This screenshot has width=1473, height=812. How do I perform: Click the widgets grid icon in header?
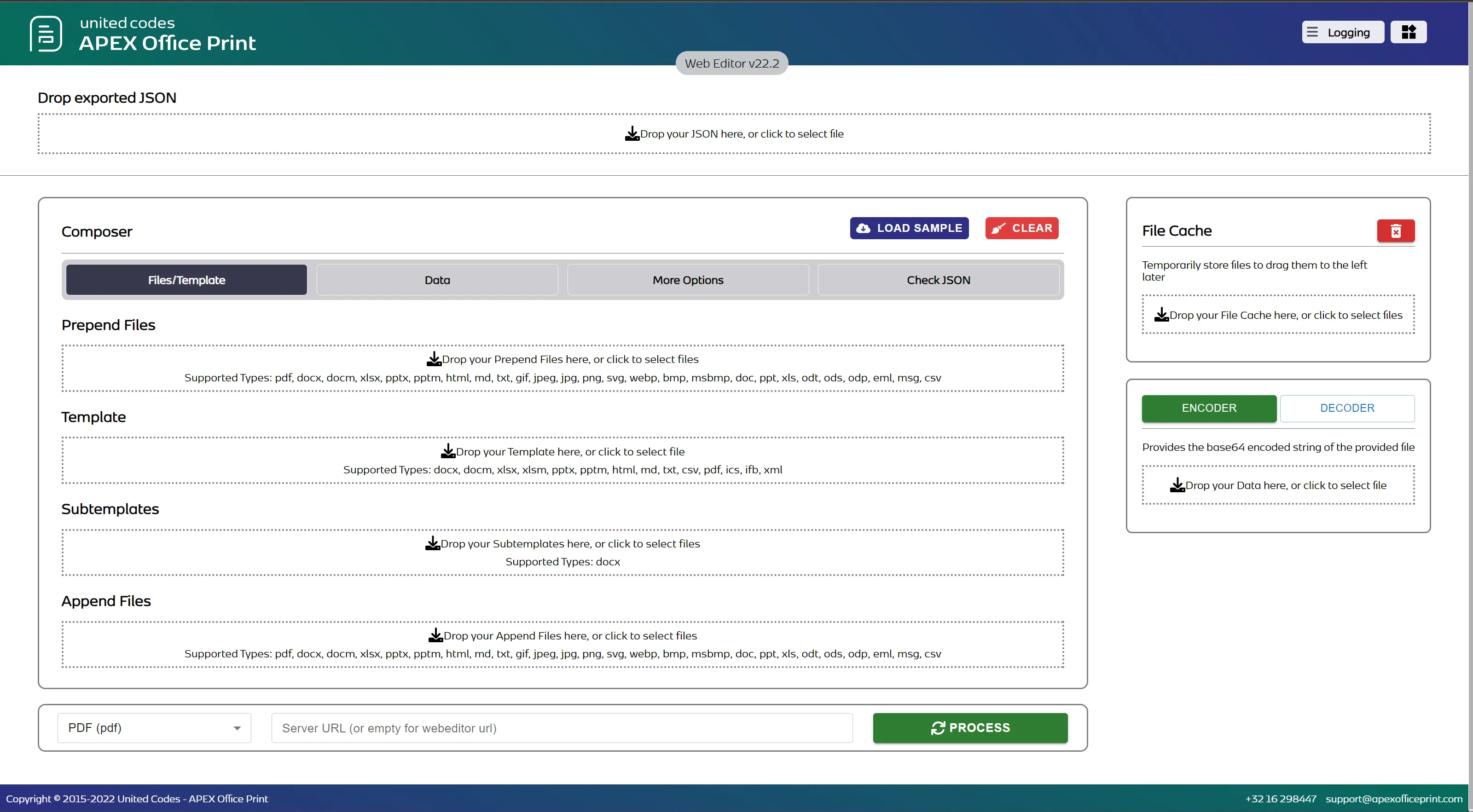[x=1409, y=32]
